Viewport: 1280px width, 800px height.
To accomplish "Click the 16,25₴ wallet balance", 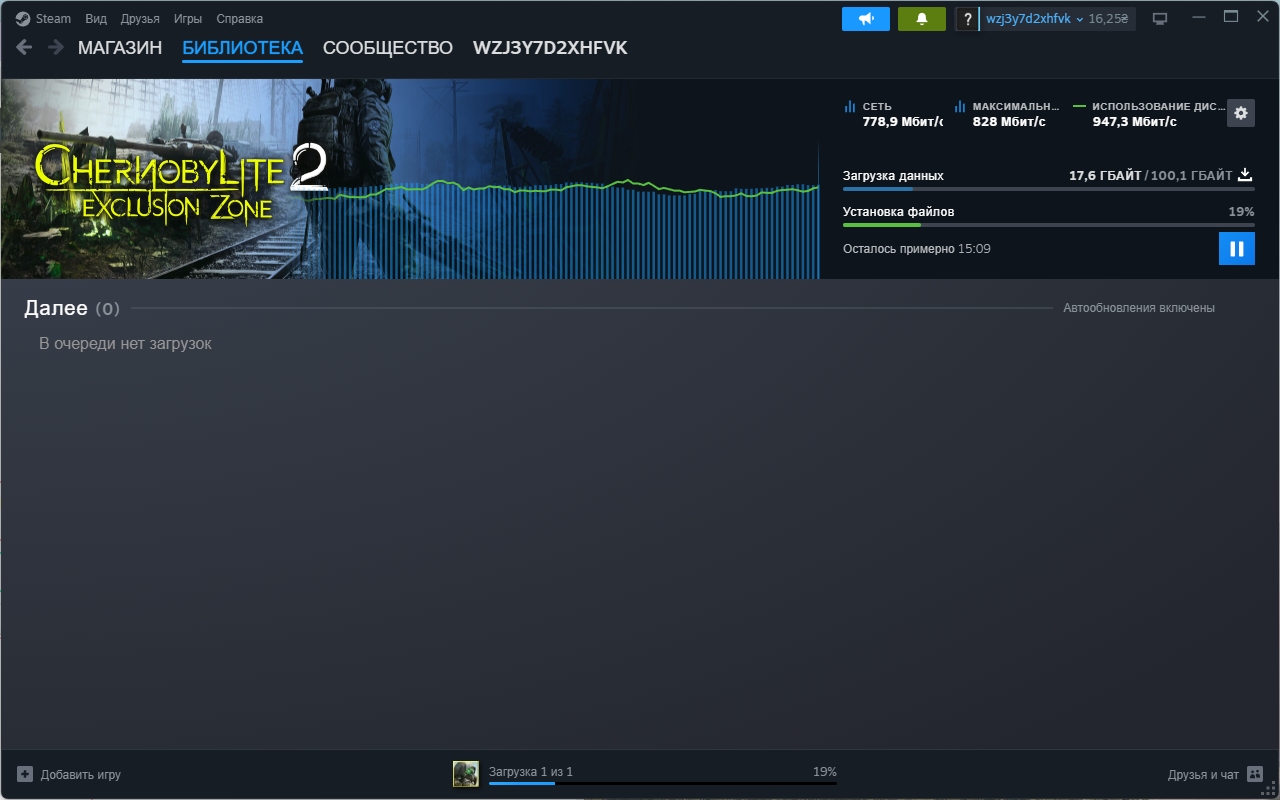I will [x=1109, y=19].
